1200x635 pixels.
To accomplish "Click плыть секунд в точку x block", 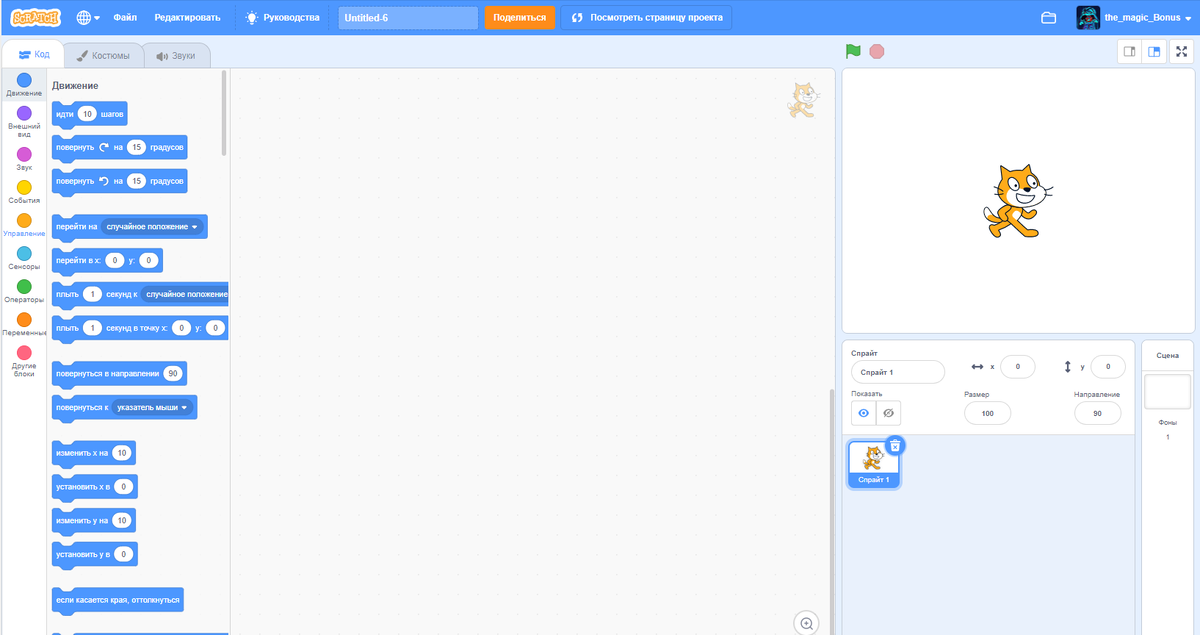I will pos(140,328).
